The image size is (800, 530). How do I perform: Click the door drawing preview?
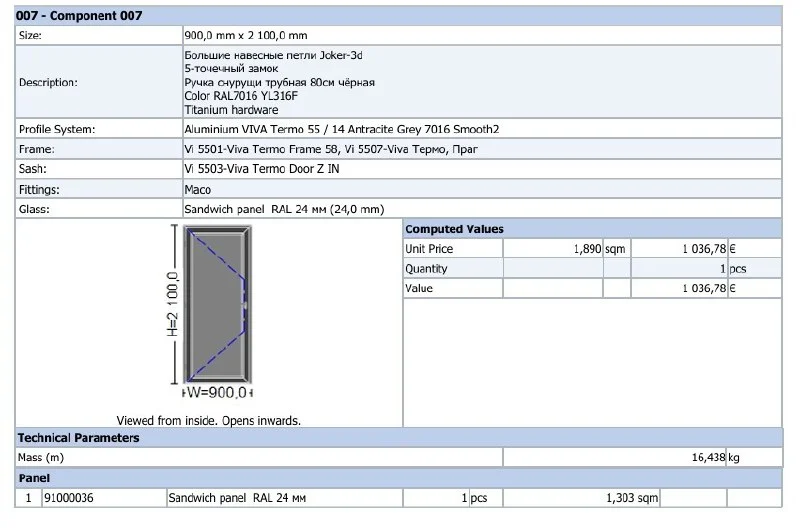click(x=216, y=307)
